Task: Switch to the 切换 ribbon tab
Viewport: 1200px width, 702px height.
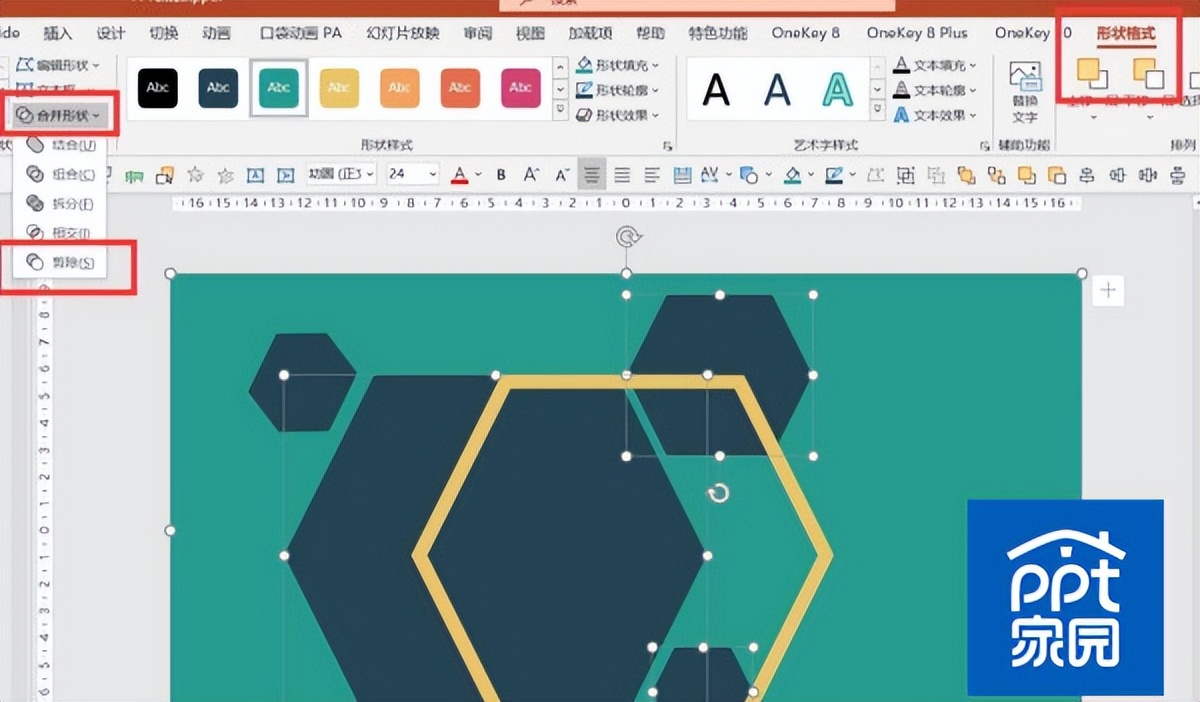Action: 163,33
